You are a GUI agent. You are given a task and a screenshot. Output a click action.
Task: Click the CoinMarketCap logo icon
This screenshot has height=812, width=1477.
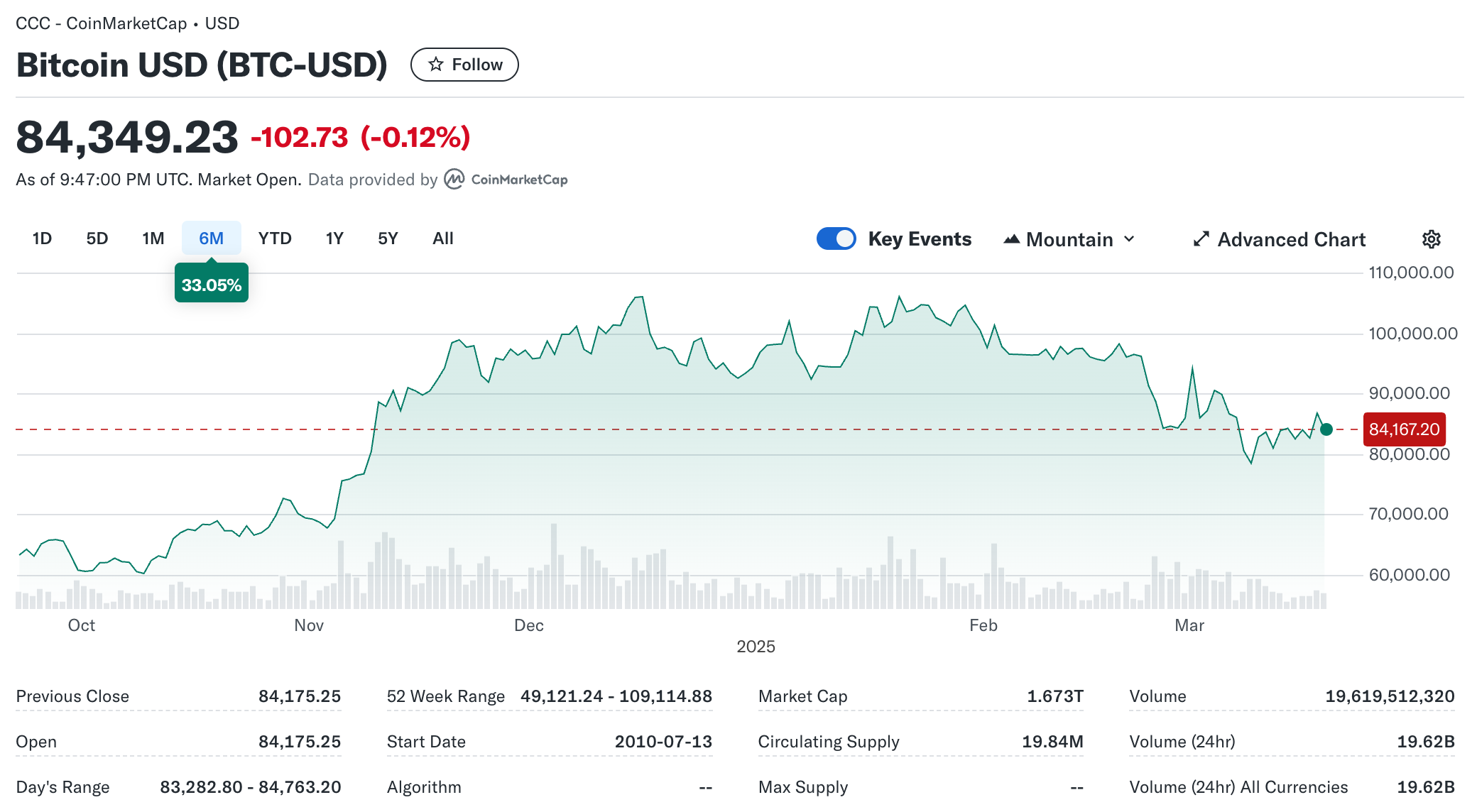click(454, 180)
